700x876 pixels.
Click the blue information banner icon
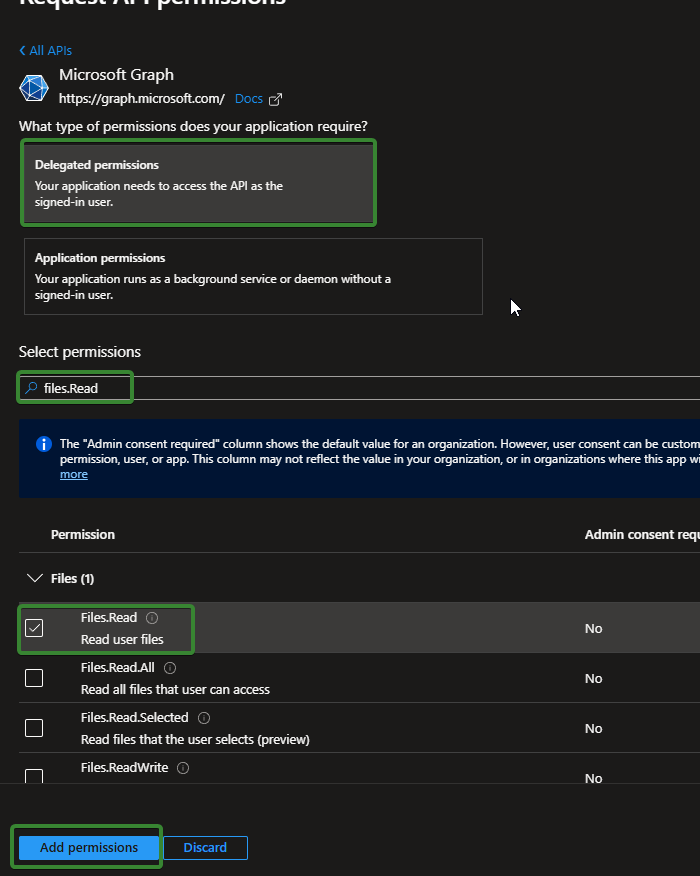click(x=44, y=444)
